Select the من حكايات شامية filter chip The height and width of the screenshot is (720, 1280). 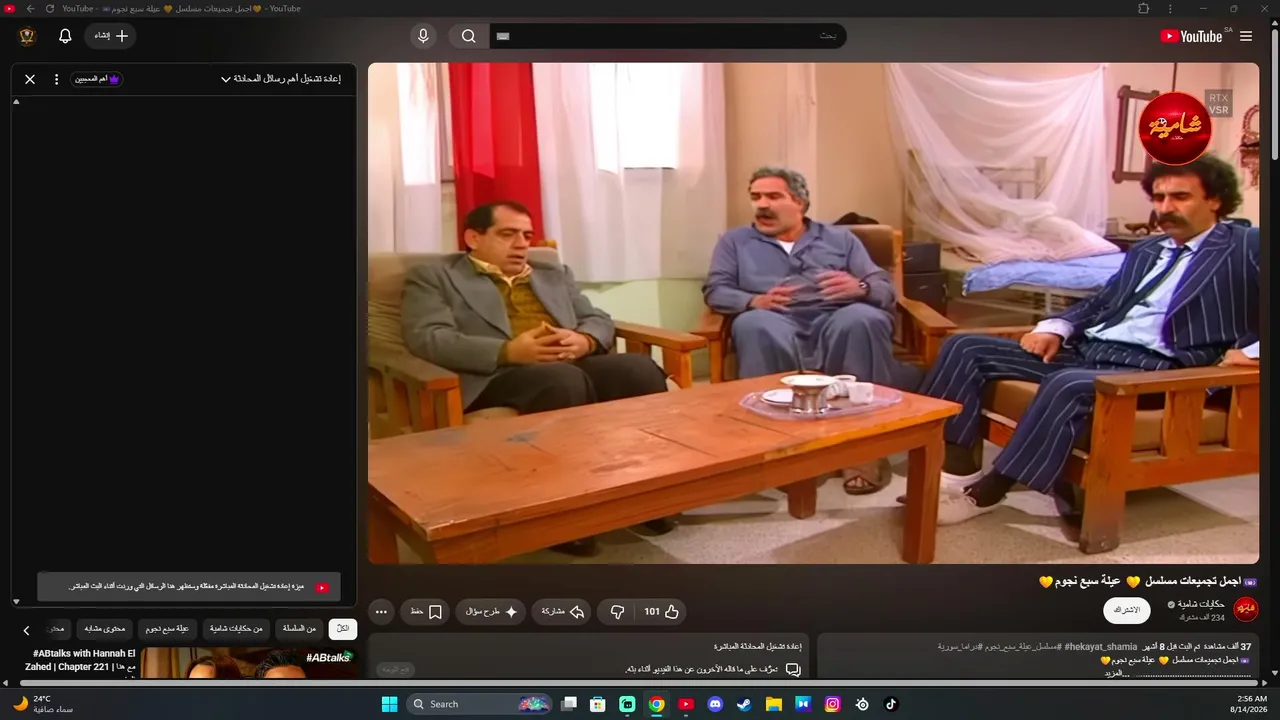[236, 629]
